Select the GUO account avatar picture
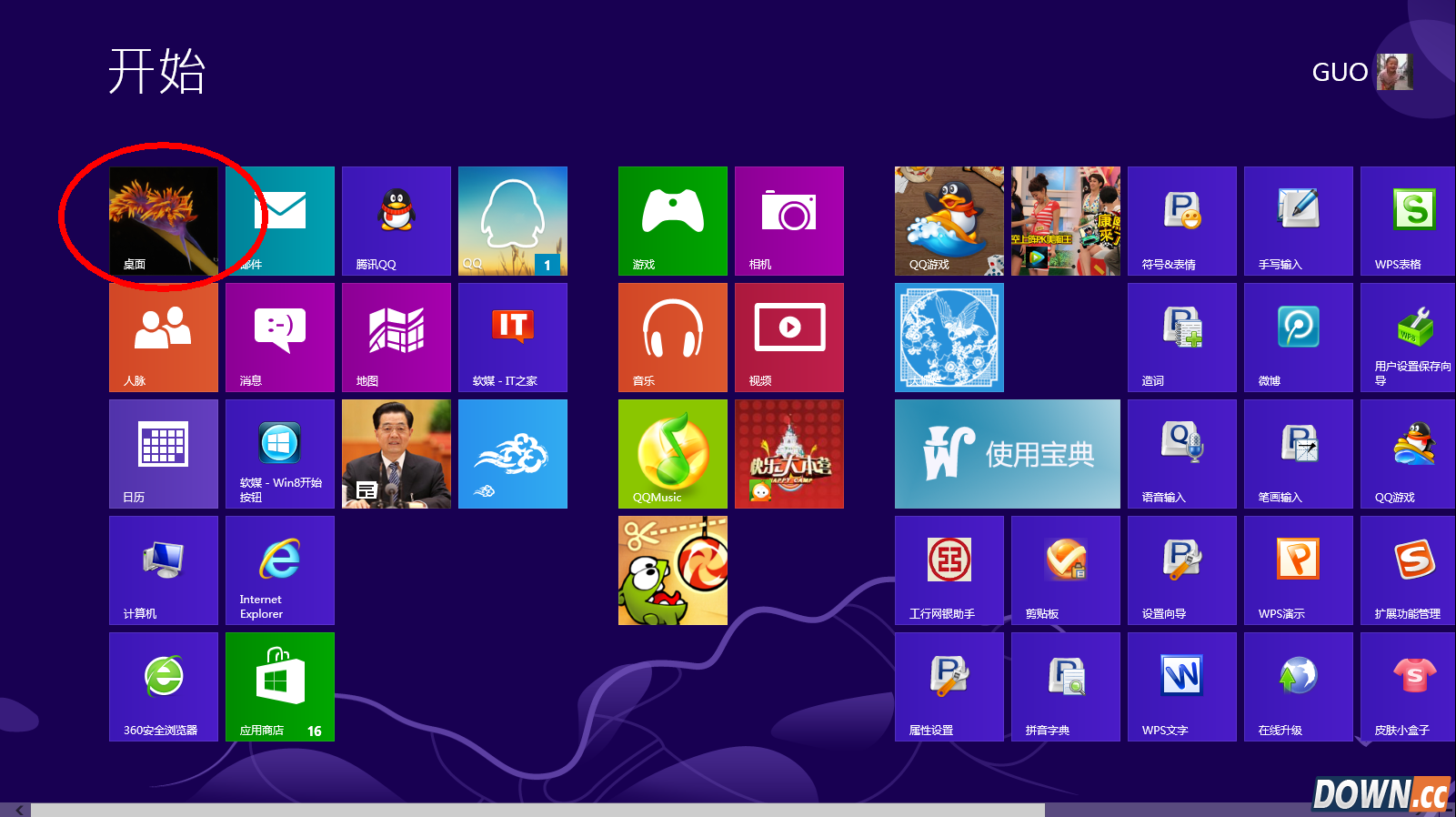Viewport: 1456px width, 817px height. pyautogui.click(x=1395, y=72)
